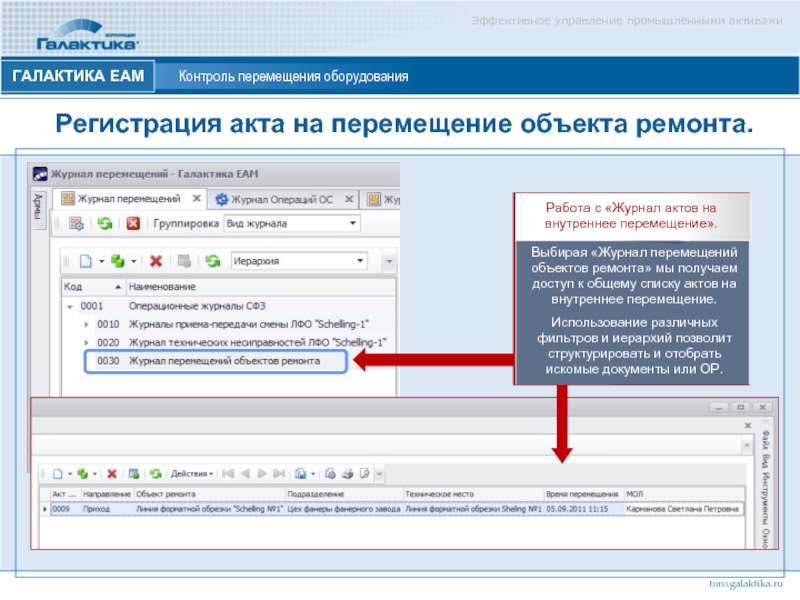Close the Журнал Операций ОС tab
Viewport: 800px width, 600px height.
click(x=349, y=199)
